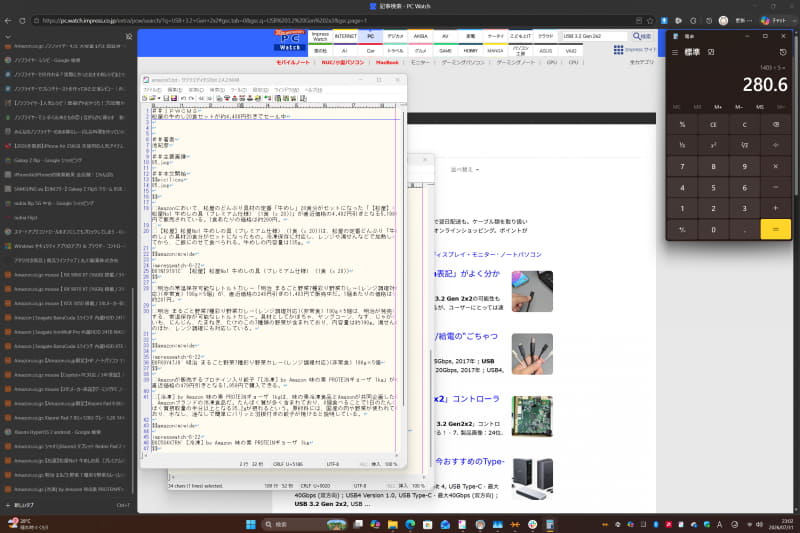Click the Redo icon in editor toolbar
Viewport: 800px width, 533px height.
click(191, 98)
